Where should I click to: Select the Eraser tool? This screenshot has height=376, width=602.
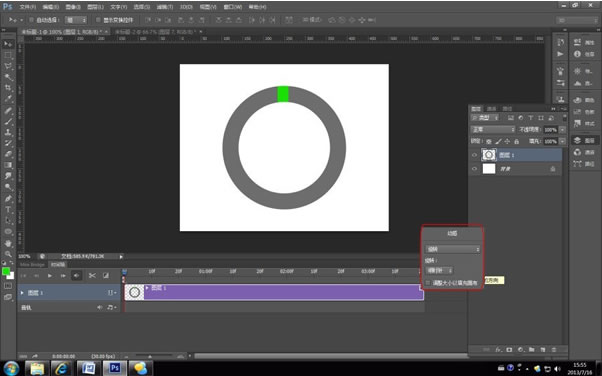point(8,154)
